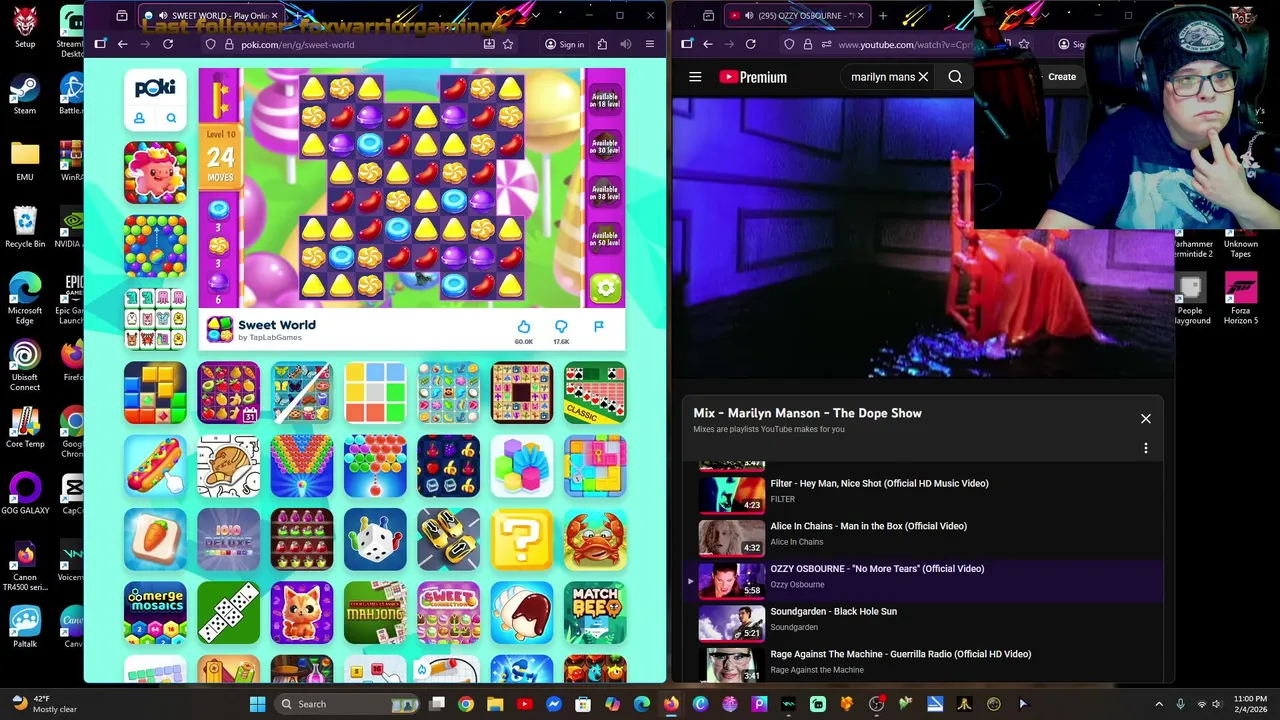Reload the Poki browser page
The image size is (1280, 720).
point(168,44)
